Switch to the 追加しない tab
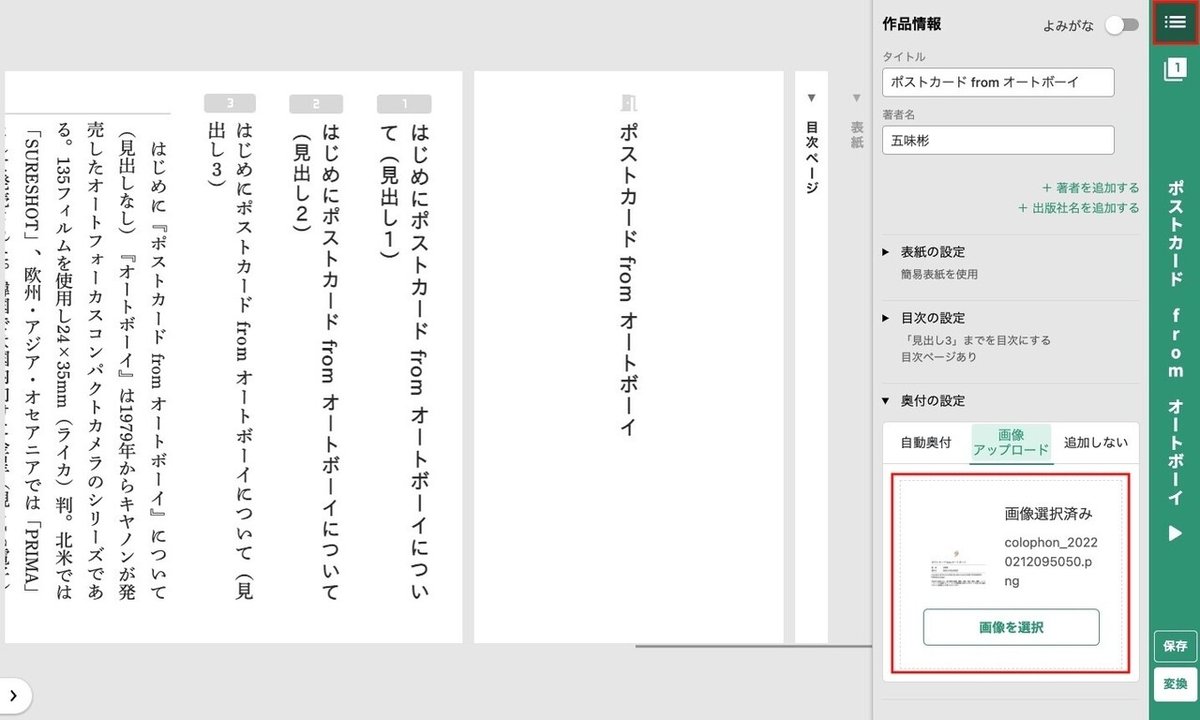 pyautogui.click(x=1098, y=442)
